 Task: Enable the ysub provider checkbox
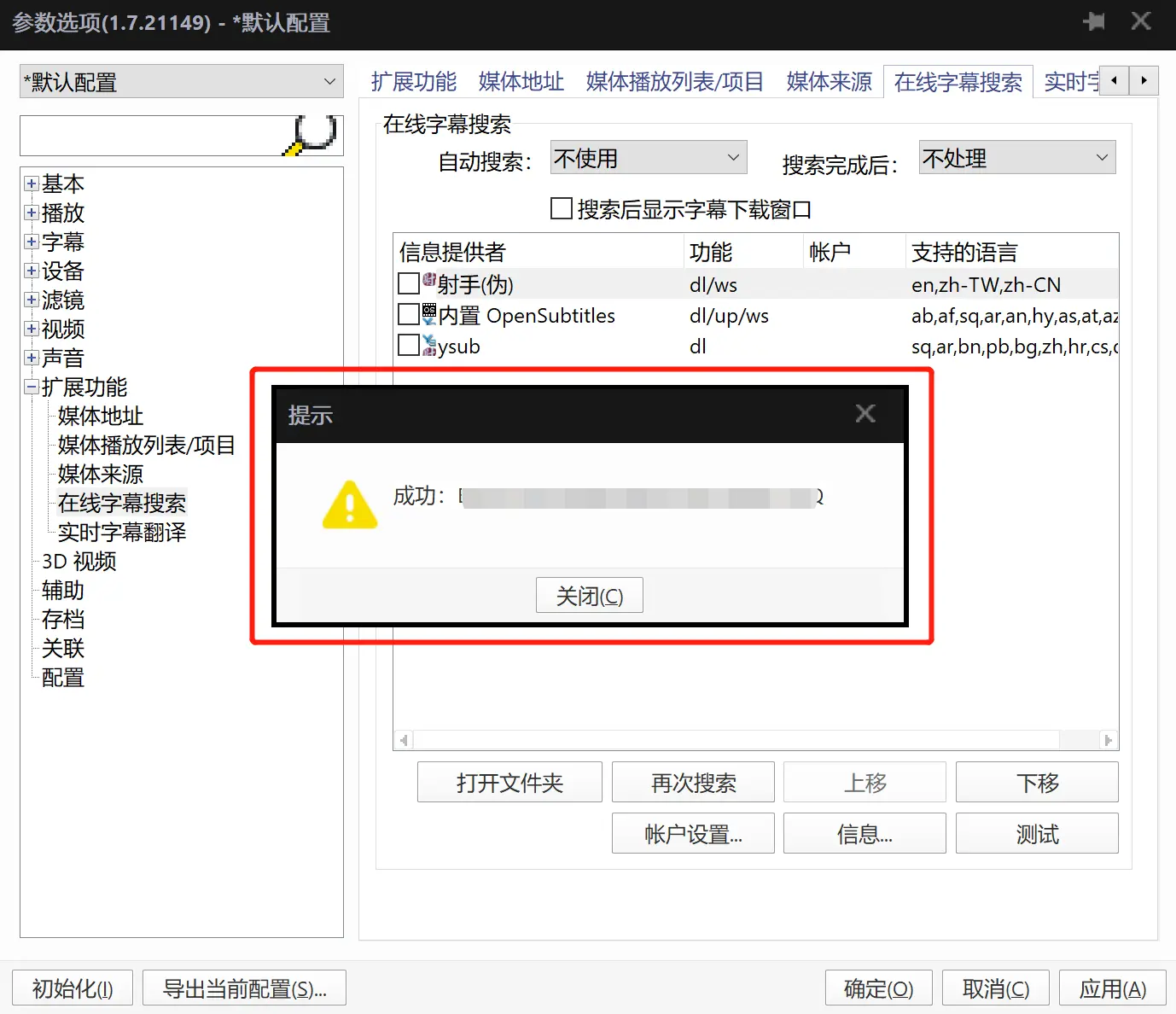click(409, 345)
